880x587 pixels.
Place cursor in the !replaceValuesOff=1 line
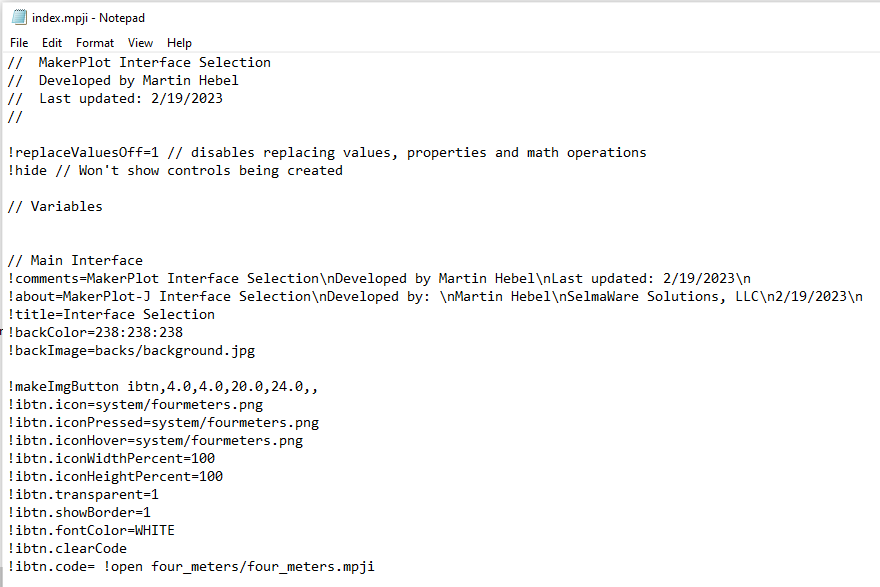327,153
